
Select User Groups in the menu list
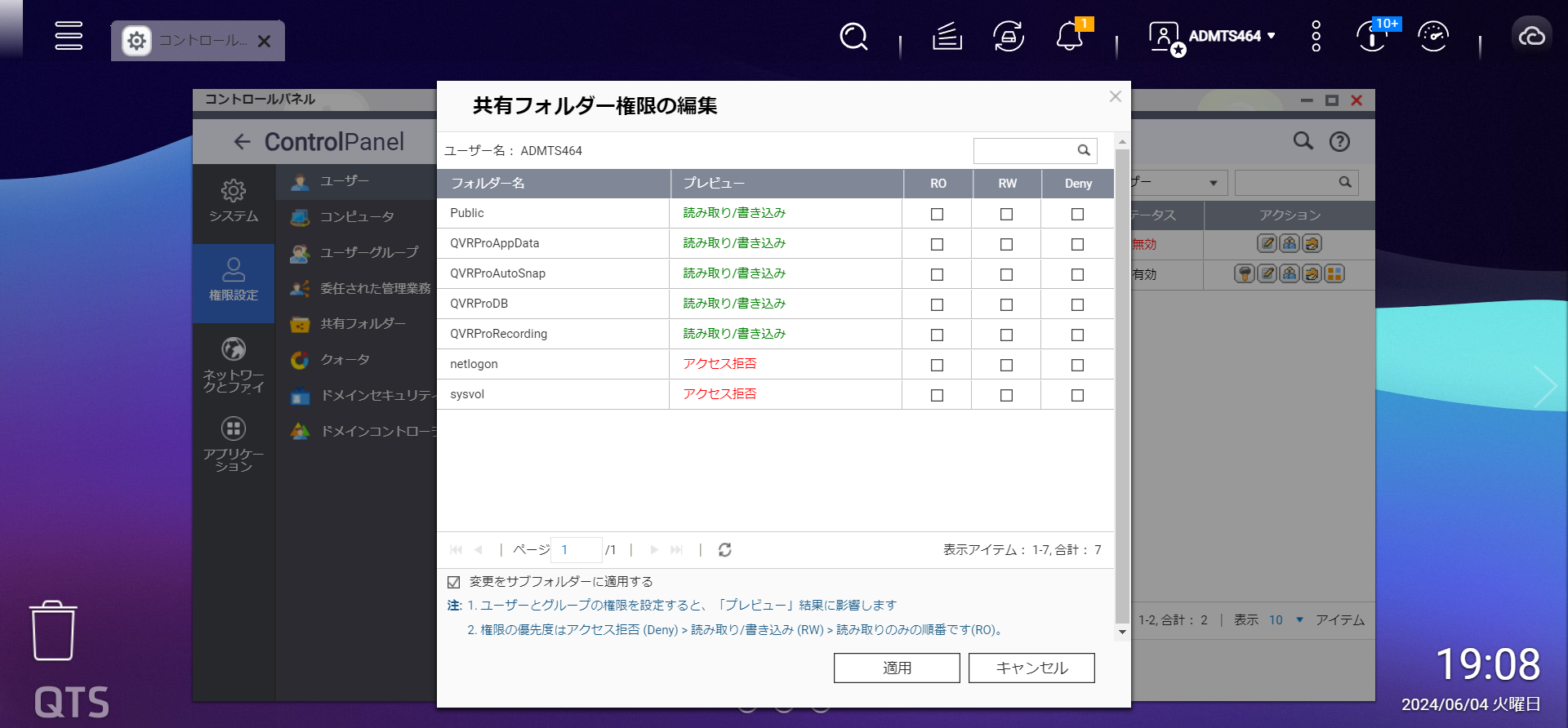click(x=356, y=253)
